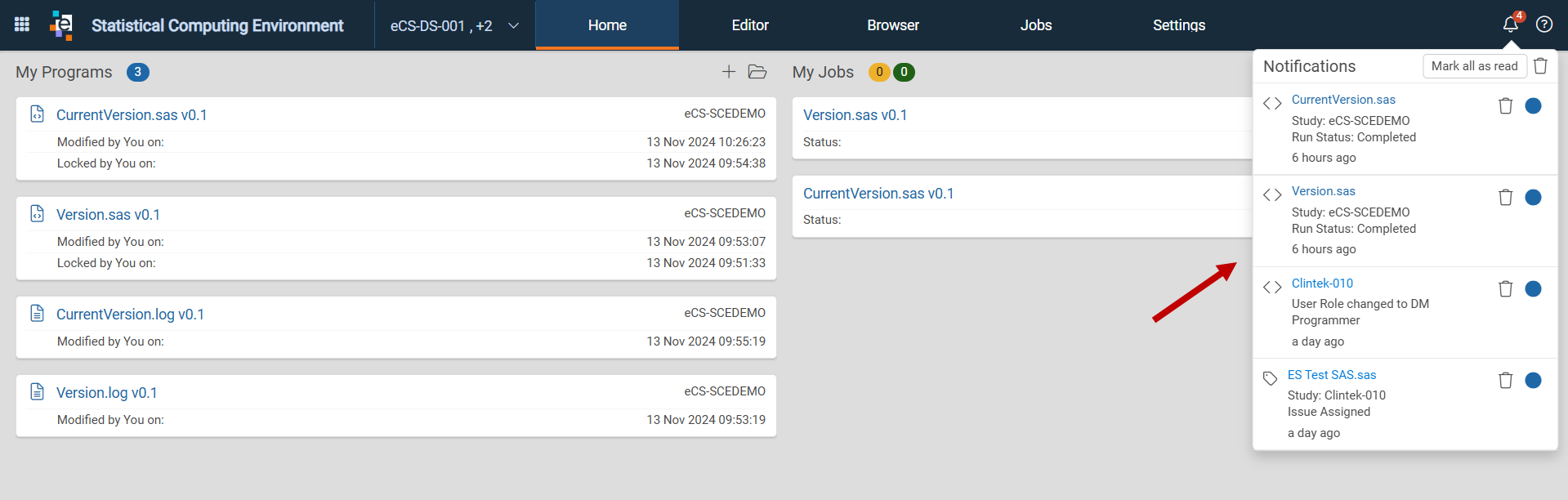Image resolution: width=1568 pixels, height=500 pixels.
Task: Click the 'My Programs' heading
Action: coord(64,72)
